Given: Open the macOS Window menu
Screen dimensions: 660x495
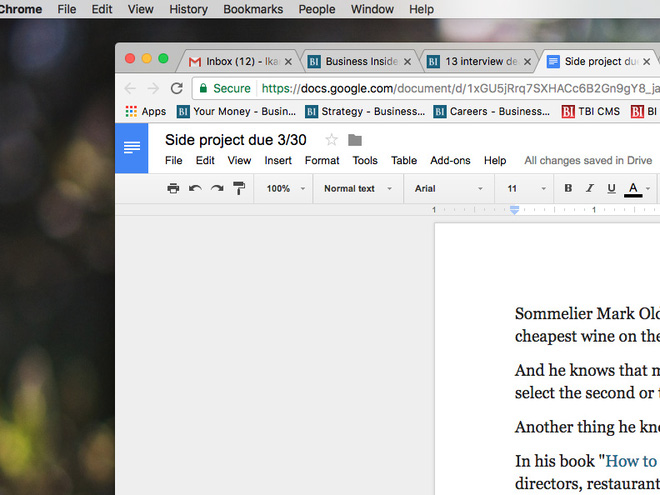Looking at the screenshot, I should [x=372, y=9].
